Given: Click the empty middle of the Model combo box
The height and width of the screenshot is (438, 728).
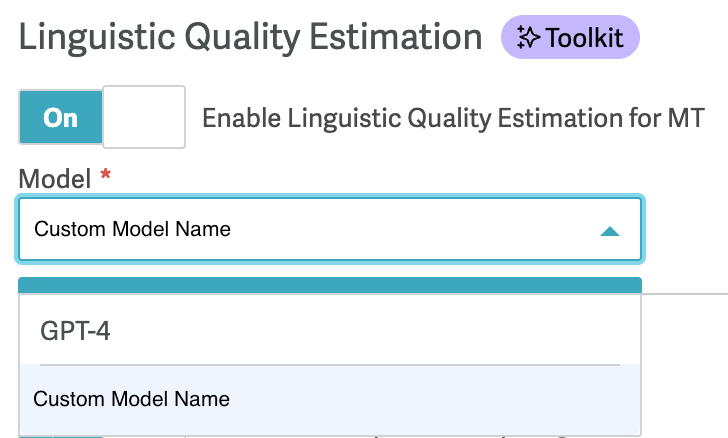Looking at the screenshot, I should pos(413,229).
